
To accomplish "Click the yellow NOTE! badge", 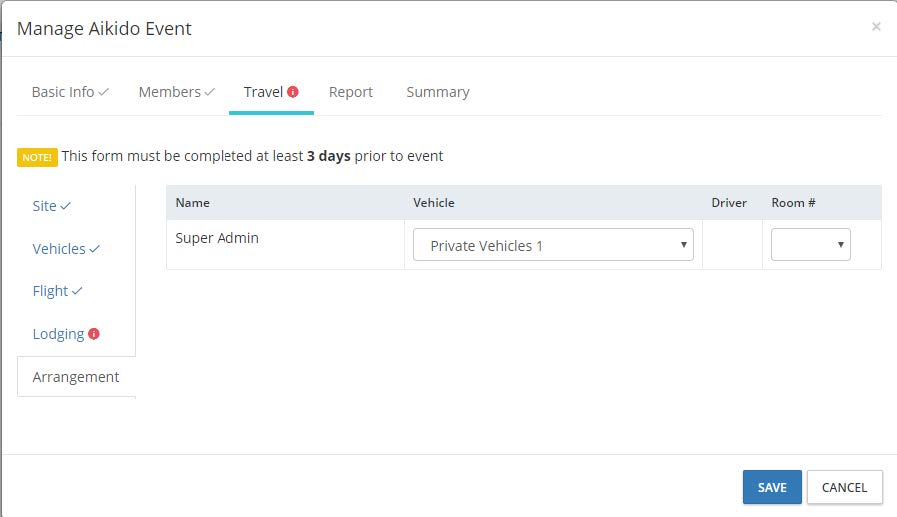I will (x=37, y=157).
